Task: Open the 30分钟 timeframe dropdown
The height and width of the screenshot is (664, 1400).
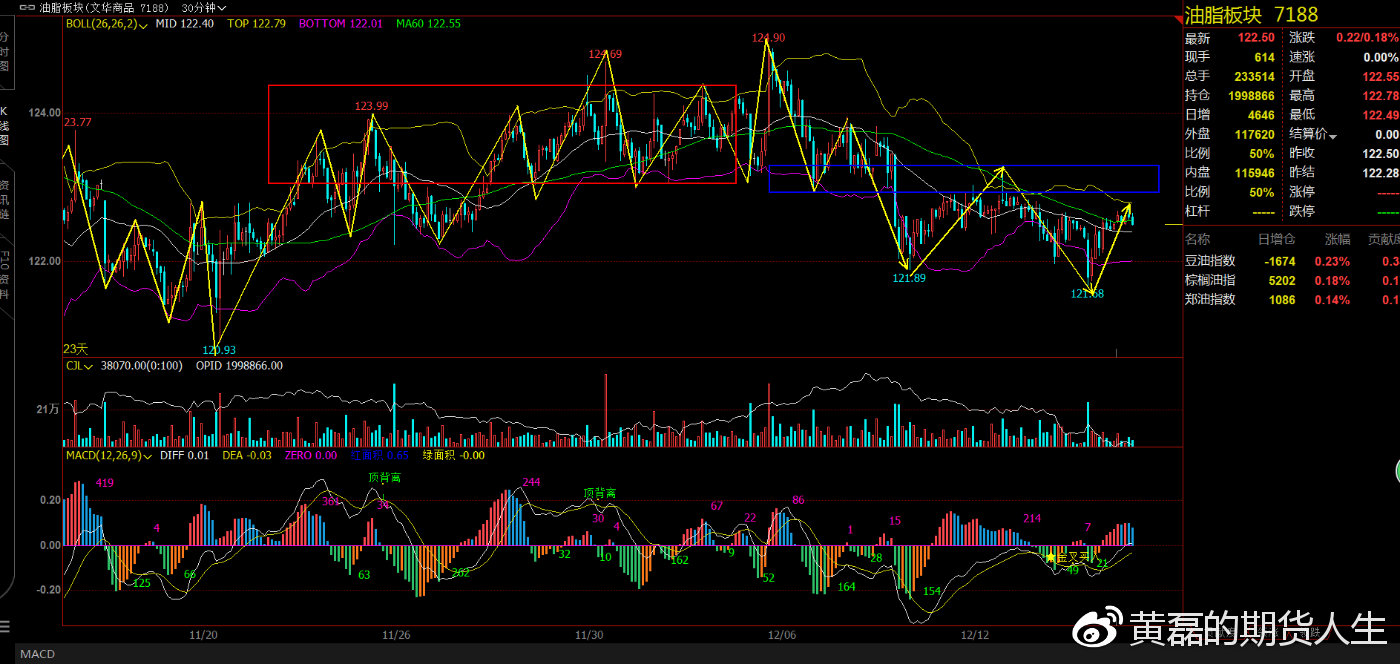Action: 203,6
